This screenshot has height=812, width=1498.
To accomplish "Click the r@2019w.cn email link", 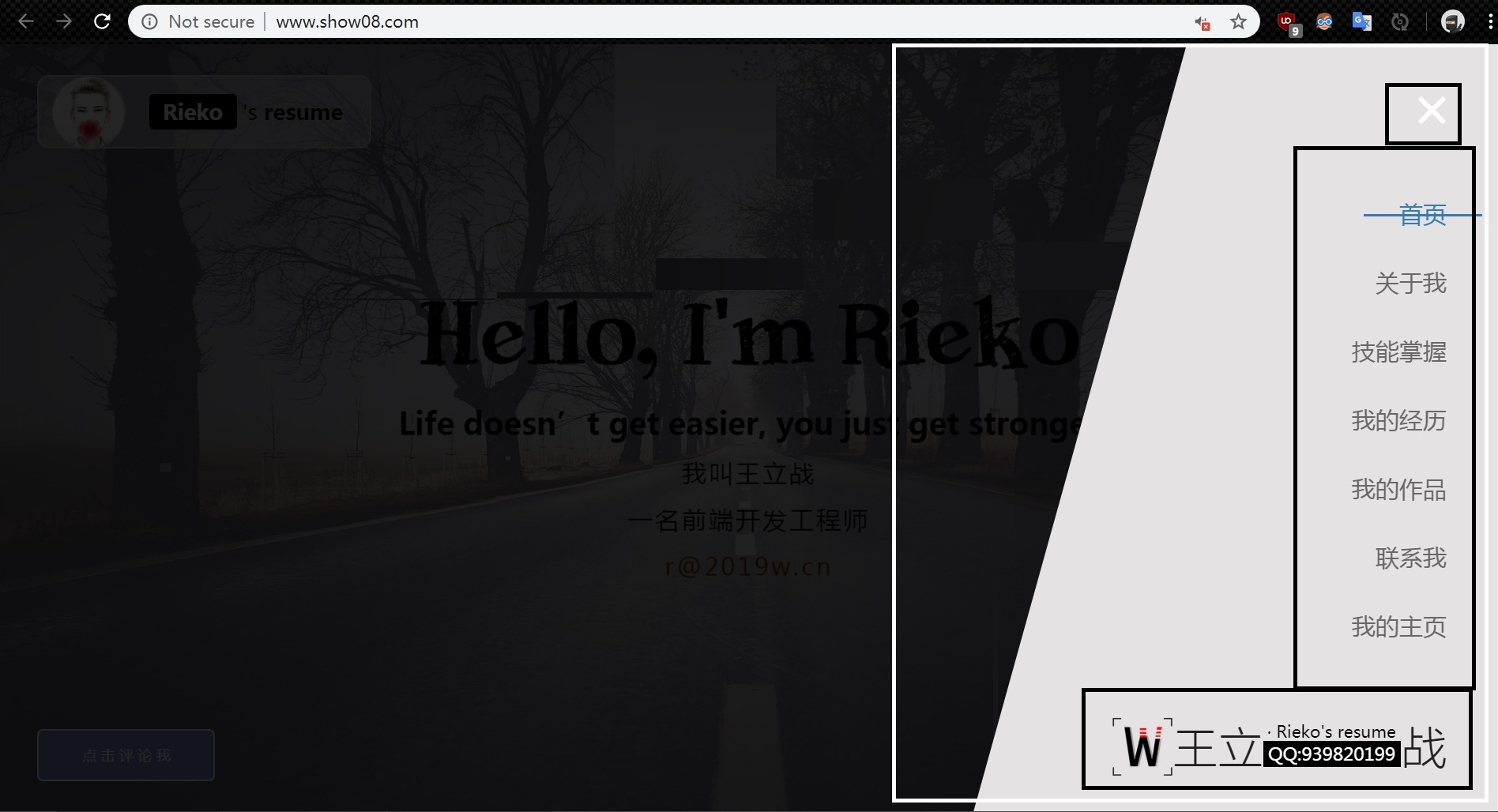I will (747, 566).
